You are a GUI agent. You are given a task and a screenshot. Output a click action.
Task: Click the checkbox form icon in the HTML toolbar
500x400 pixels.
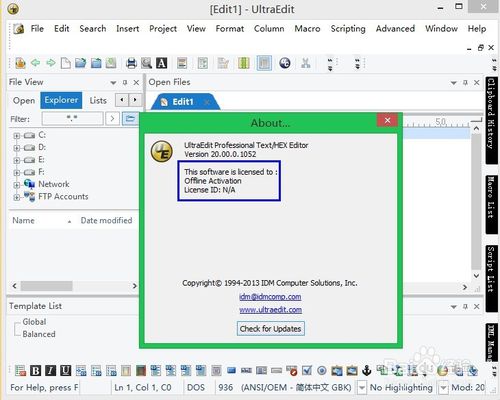[x=307, y=370]
